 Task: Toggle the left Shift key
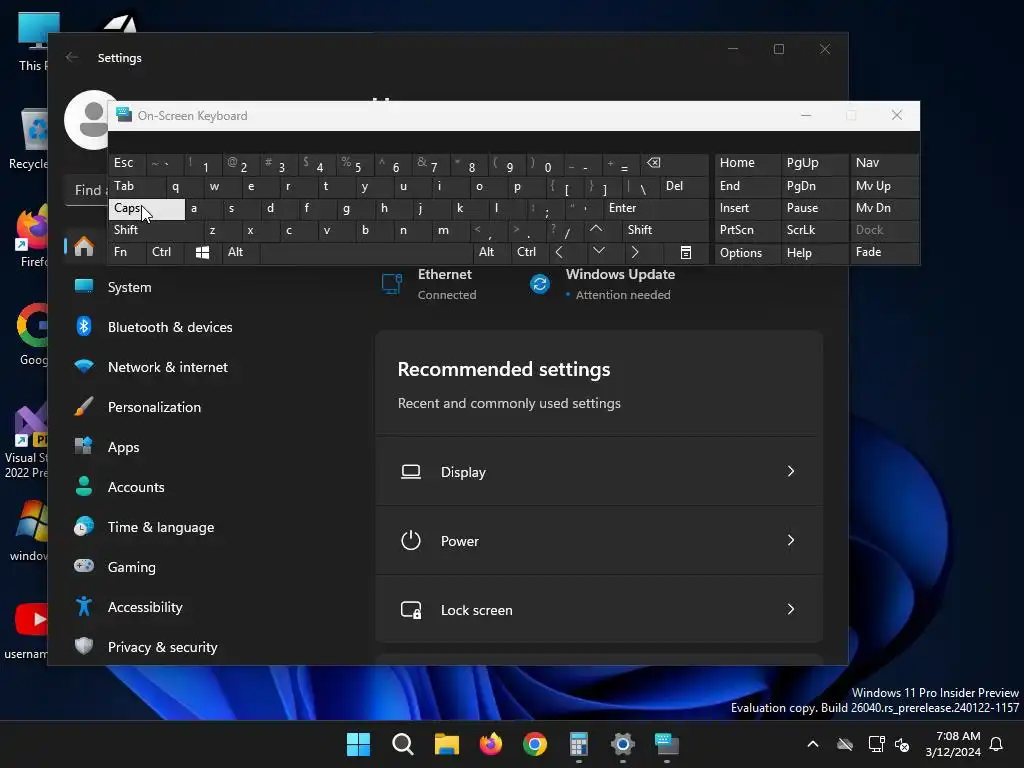point(156,230)
